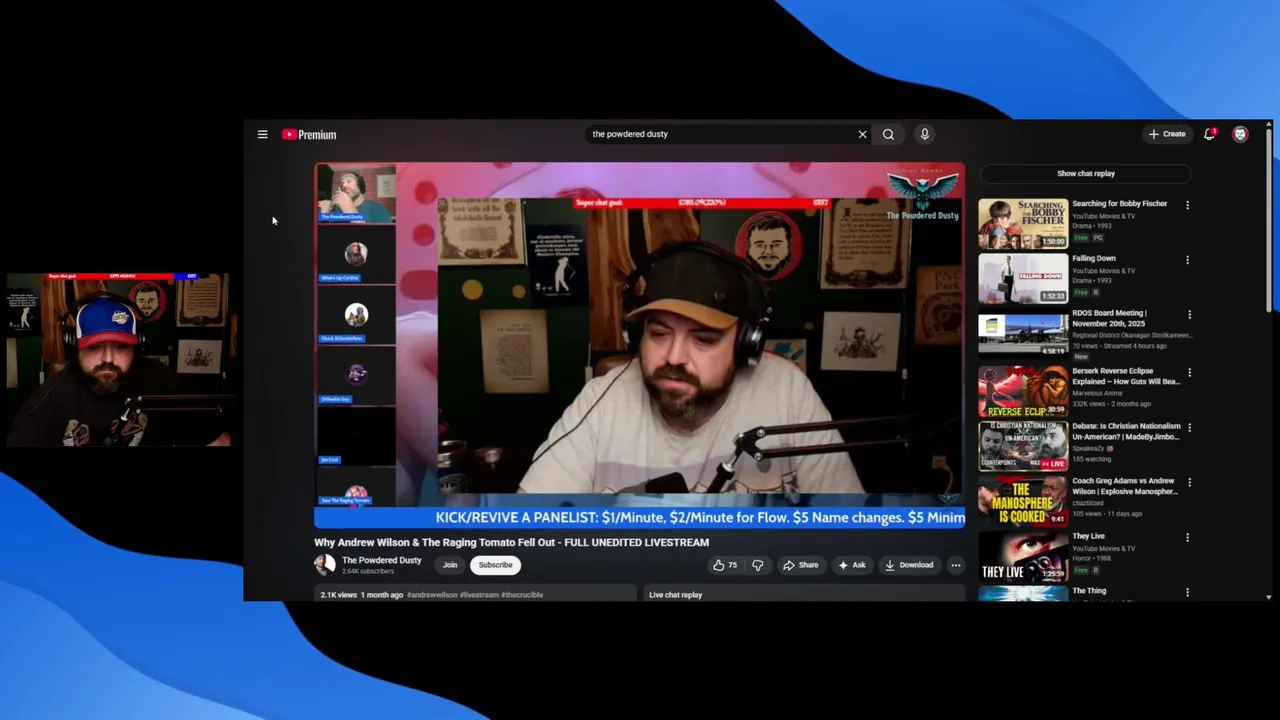This screenshot has width=1280, height=720.
Task: Open the Manosphere Is Cooked thumbnail
Action: pos(1023,501)
